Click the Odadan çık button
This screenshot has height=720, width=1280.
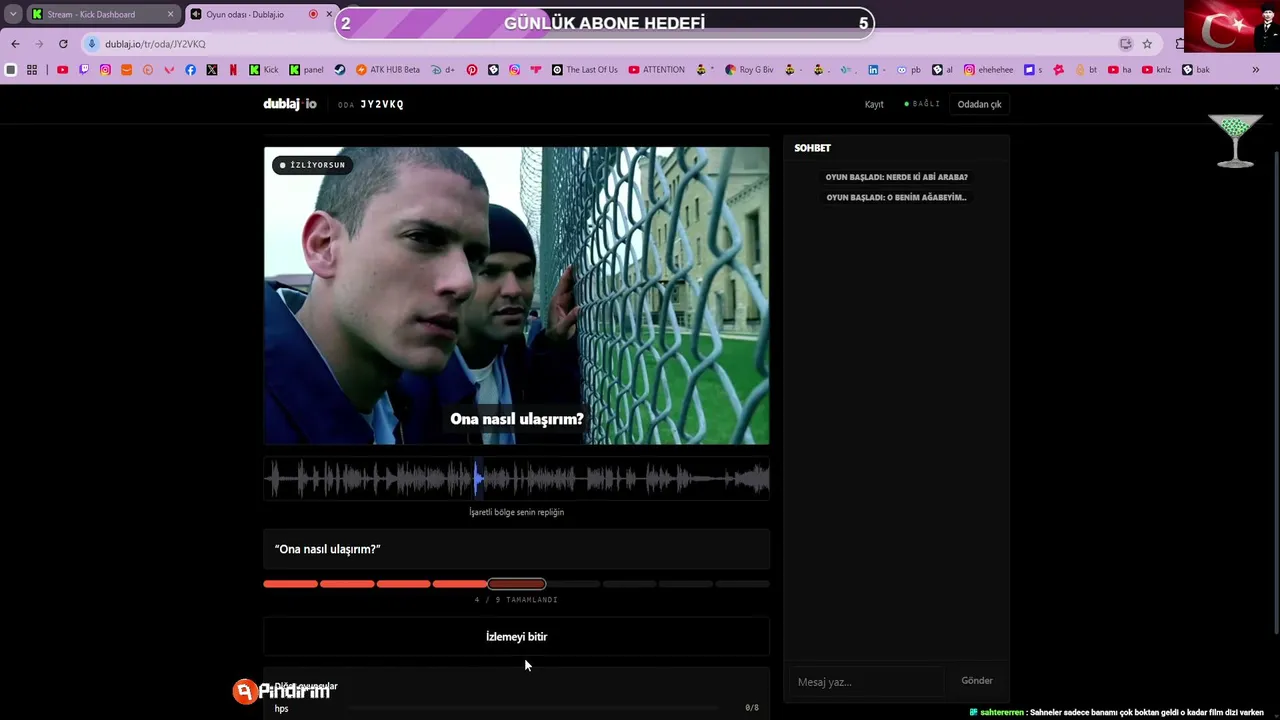[979, 104]
